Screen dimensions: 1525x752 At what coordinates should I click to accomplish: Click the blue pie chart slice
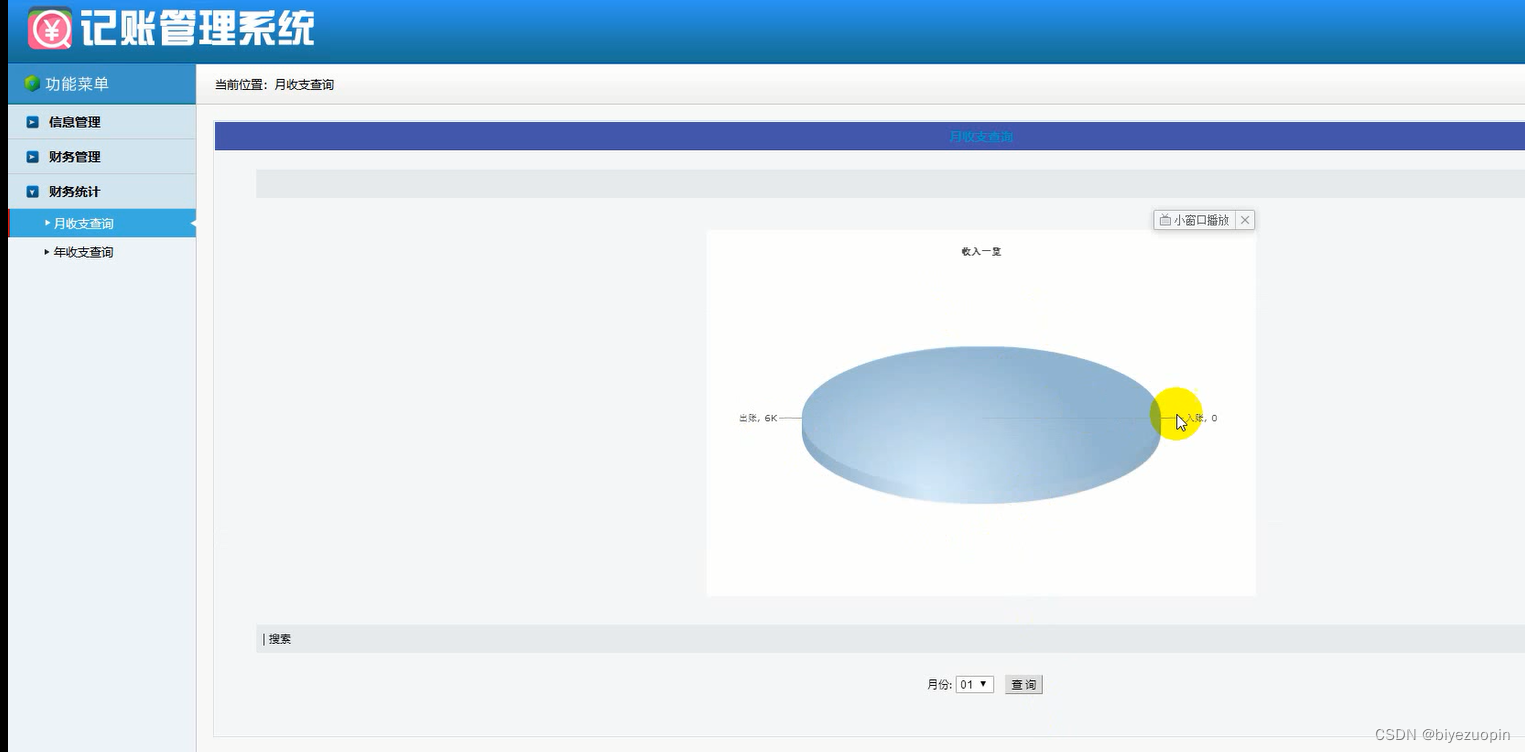(x=981, y=423)
